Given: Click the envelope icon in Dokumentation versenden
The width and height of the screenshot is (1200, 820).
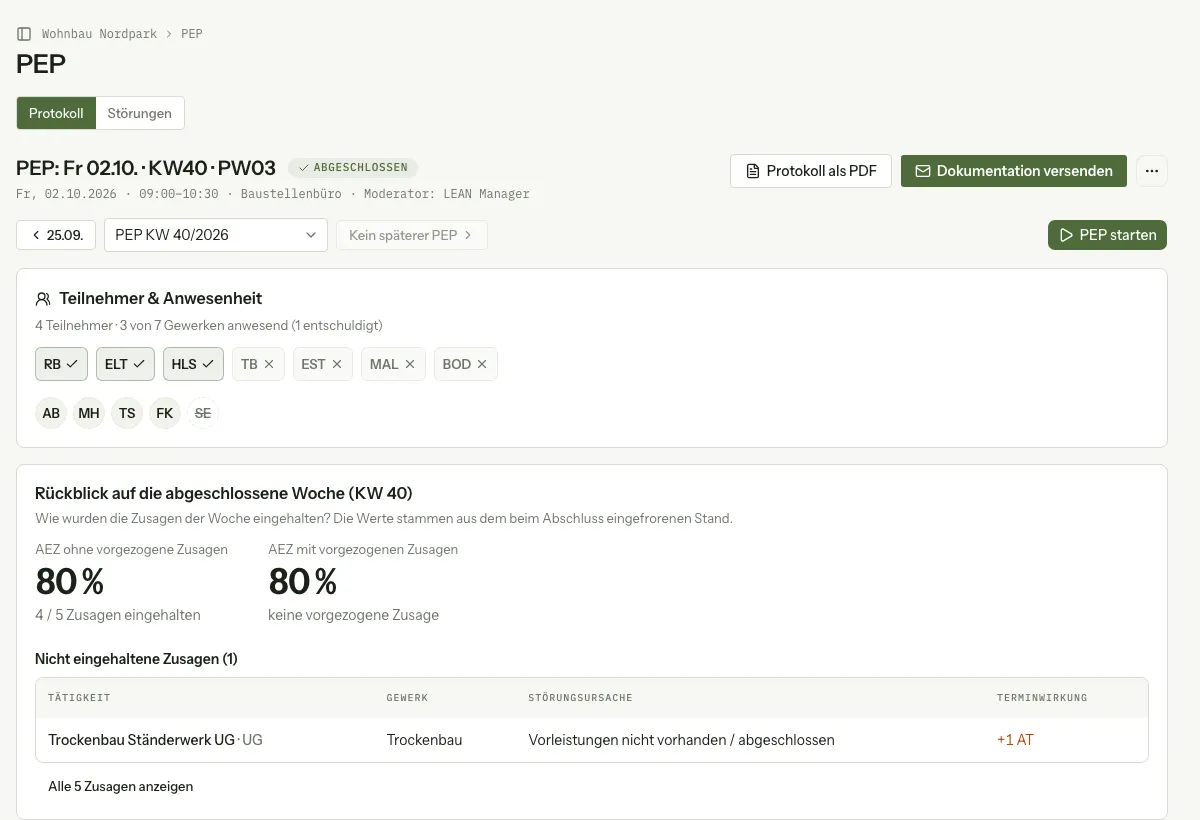Looking at the screenshot, I should point(923,171).
